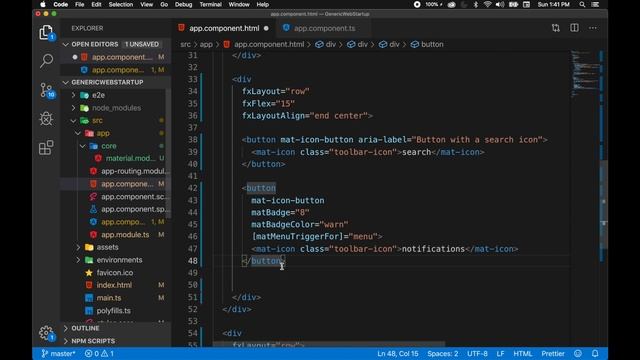Screen dimensions: 640x360
Task: Expand the OUTLINE panel
Action: click(66, 328)
